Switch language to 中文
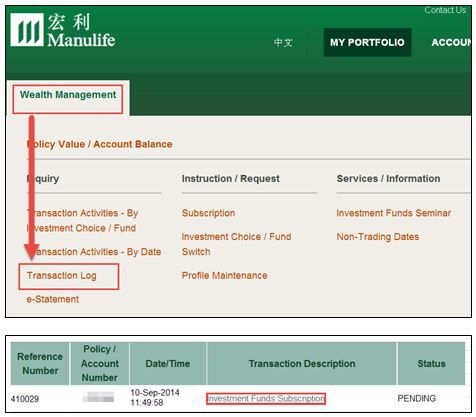The width and height of the screenshot is (476, 417). coord(283,42)
